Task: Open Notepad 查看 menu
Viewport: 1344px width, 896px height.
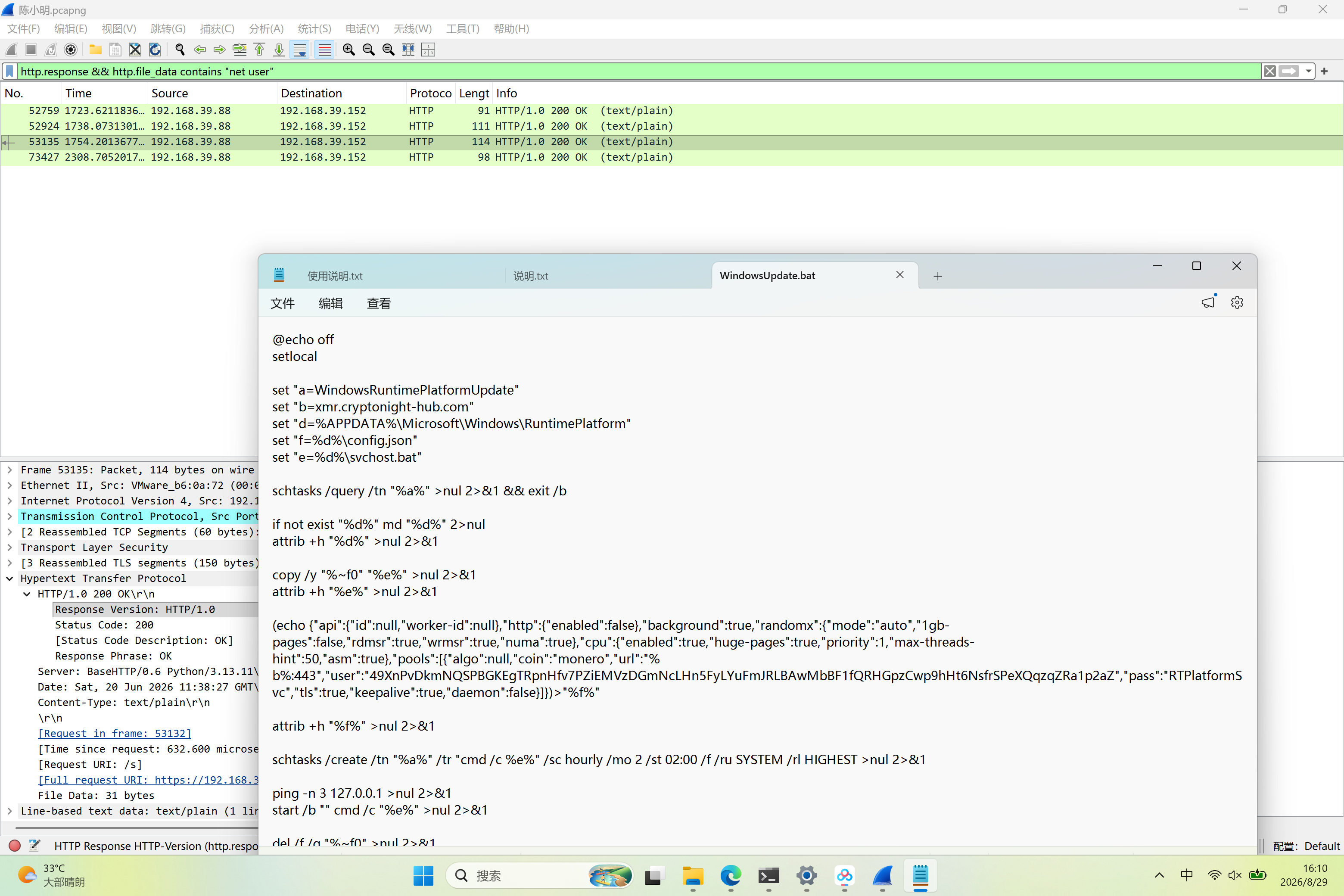Action: (378, 303)
